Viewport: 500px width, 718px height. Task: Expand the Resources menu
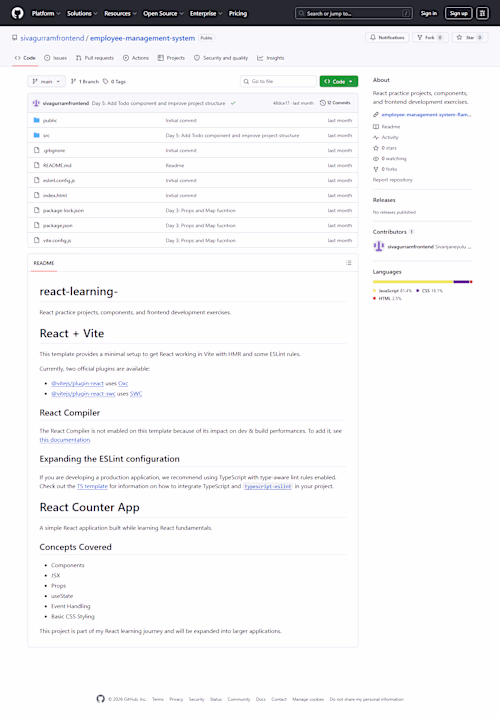click(120, 14)
